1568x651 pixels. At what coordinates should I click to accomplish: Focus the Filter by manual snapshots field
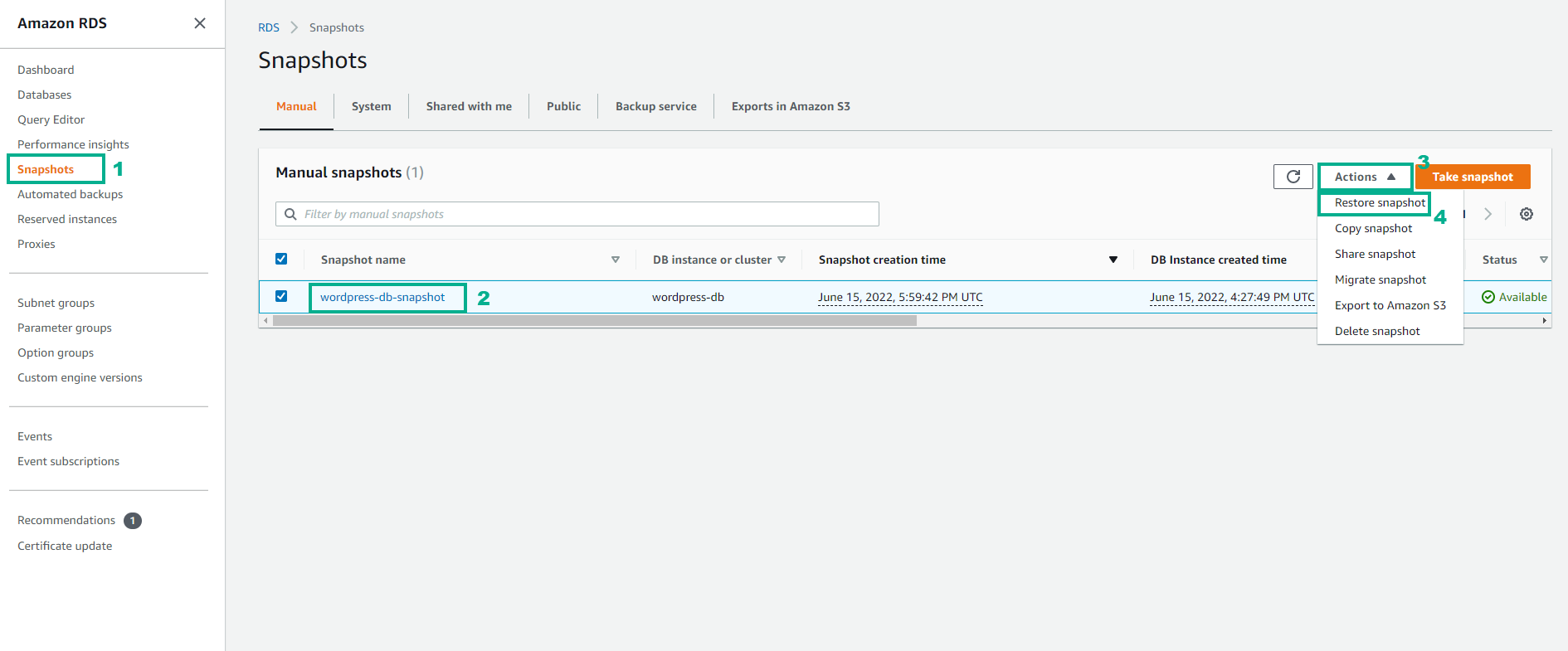(577, 214)
